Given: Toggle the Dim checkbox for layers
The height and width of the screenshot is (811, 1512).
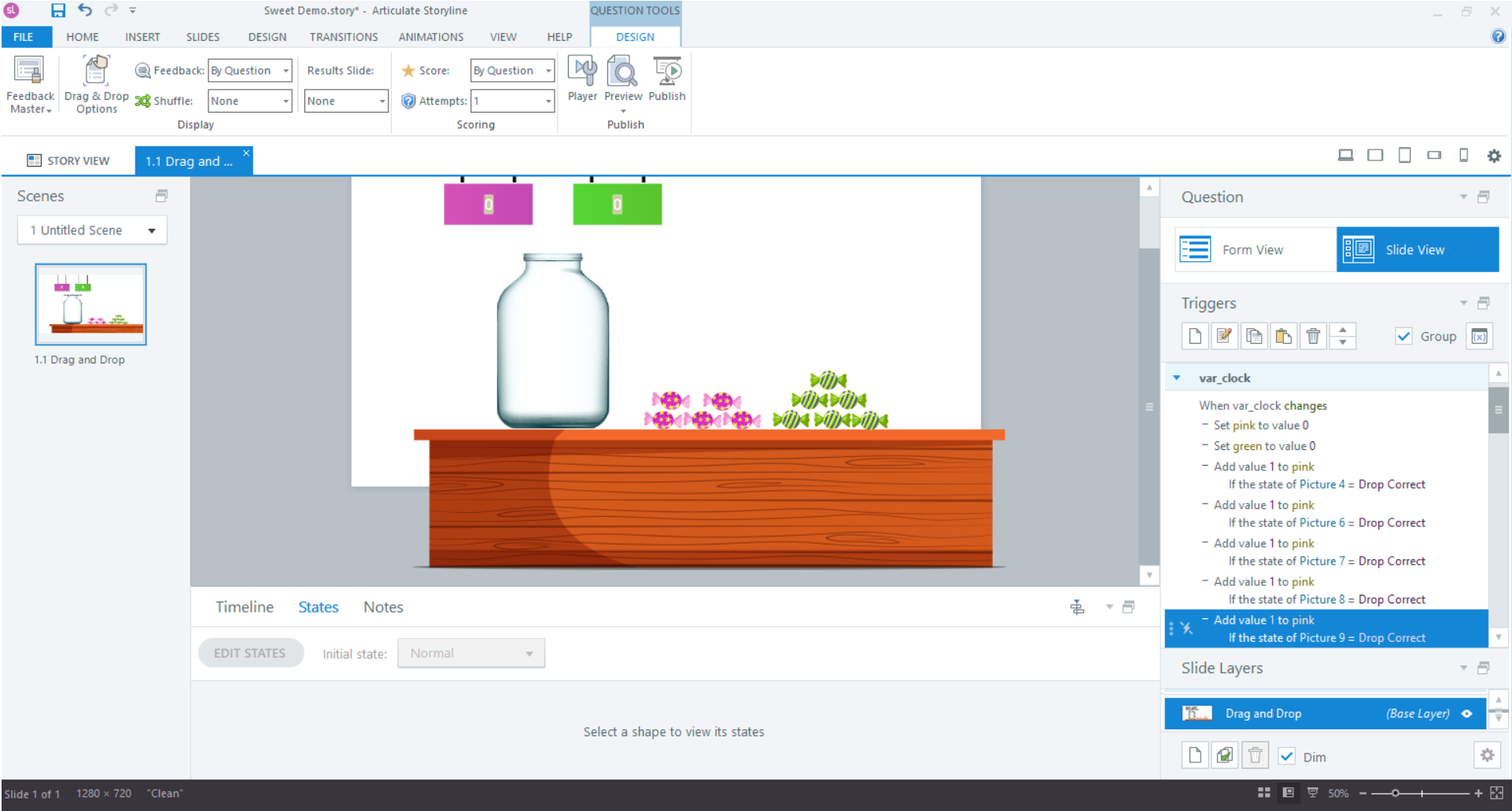Looking at the screenshot, I should [1287, 757].
